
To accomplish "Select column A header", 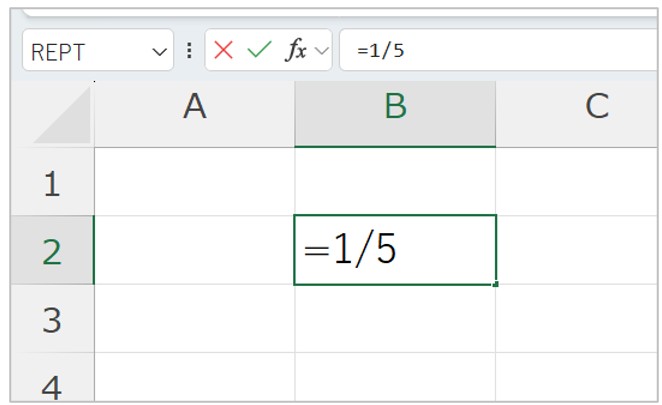I will coord(195,114).
